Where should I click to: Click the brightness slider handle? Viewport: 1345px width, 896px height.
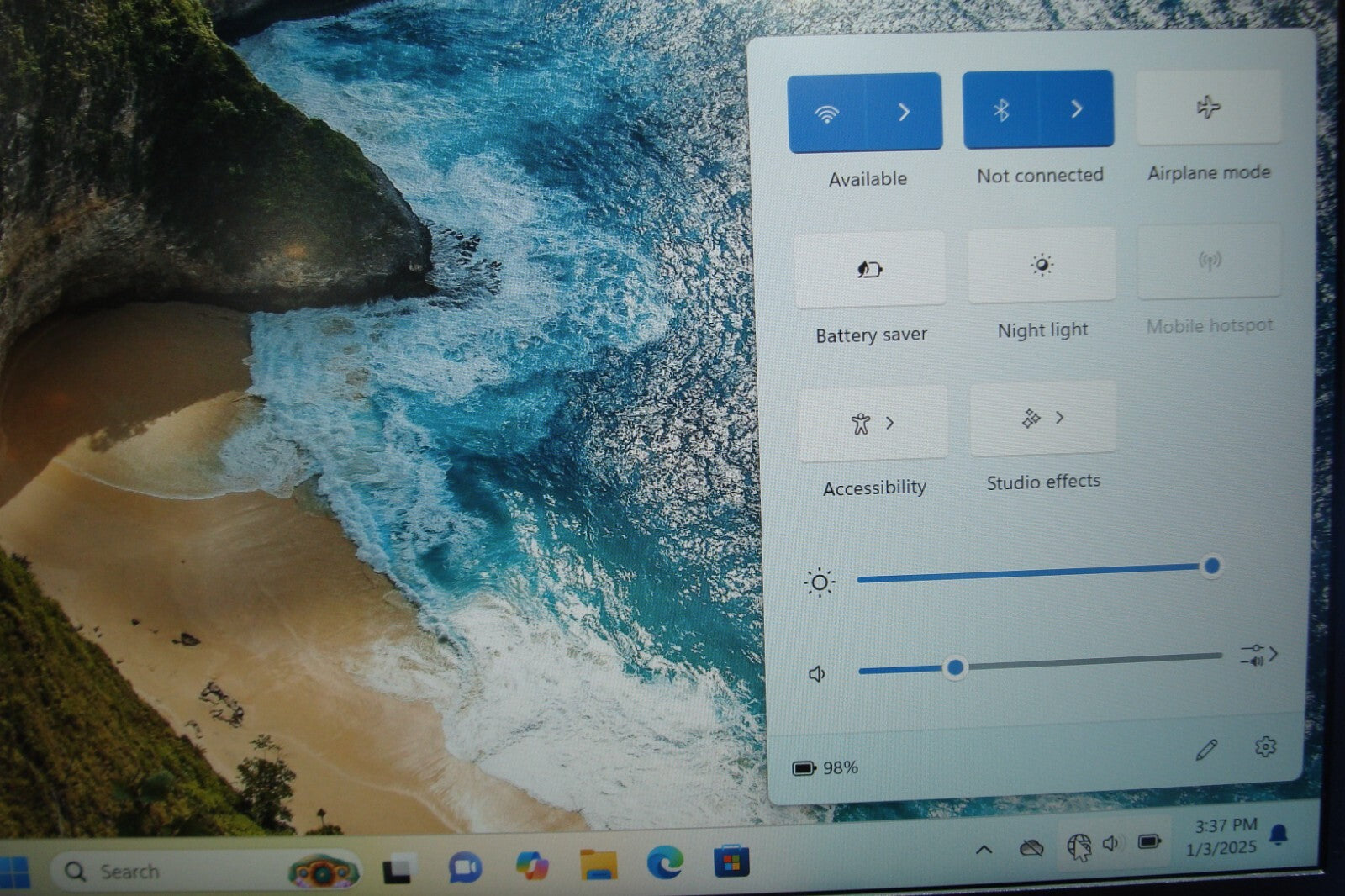[x=1211, y=567]
